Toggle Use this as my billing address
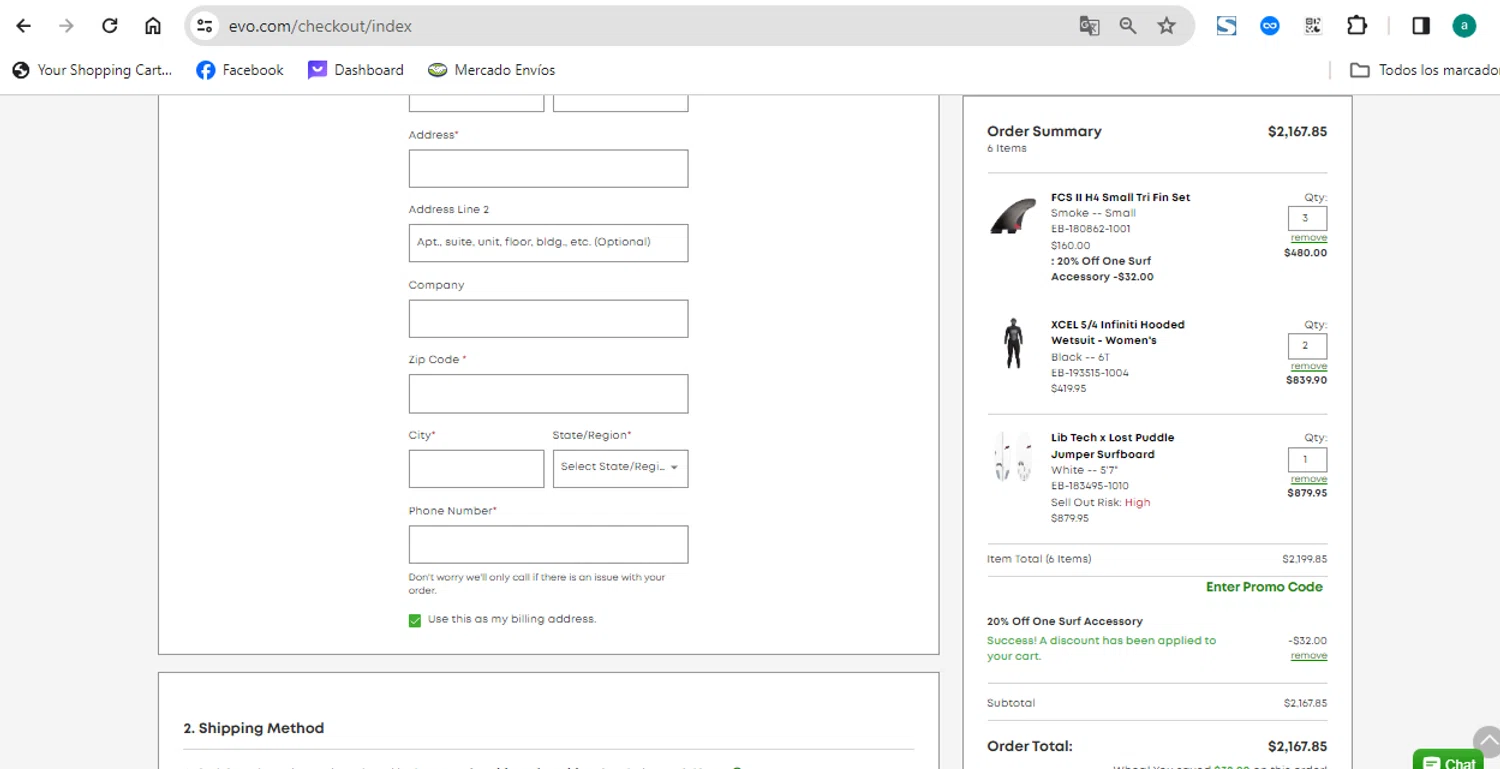Image resolution: width=1500 pixels, height=769 pixels. point(415,620)
